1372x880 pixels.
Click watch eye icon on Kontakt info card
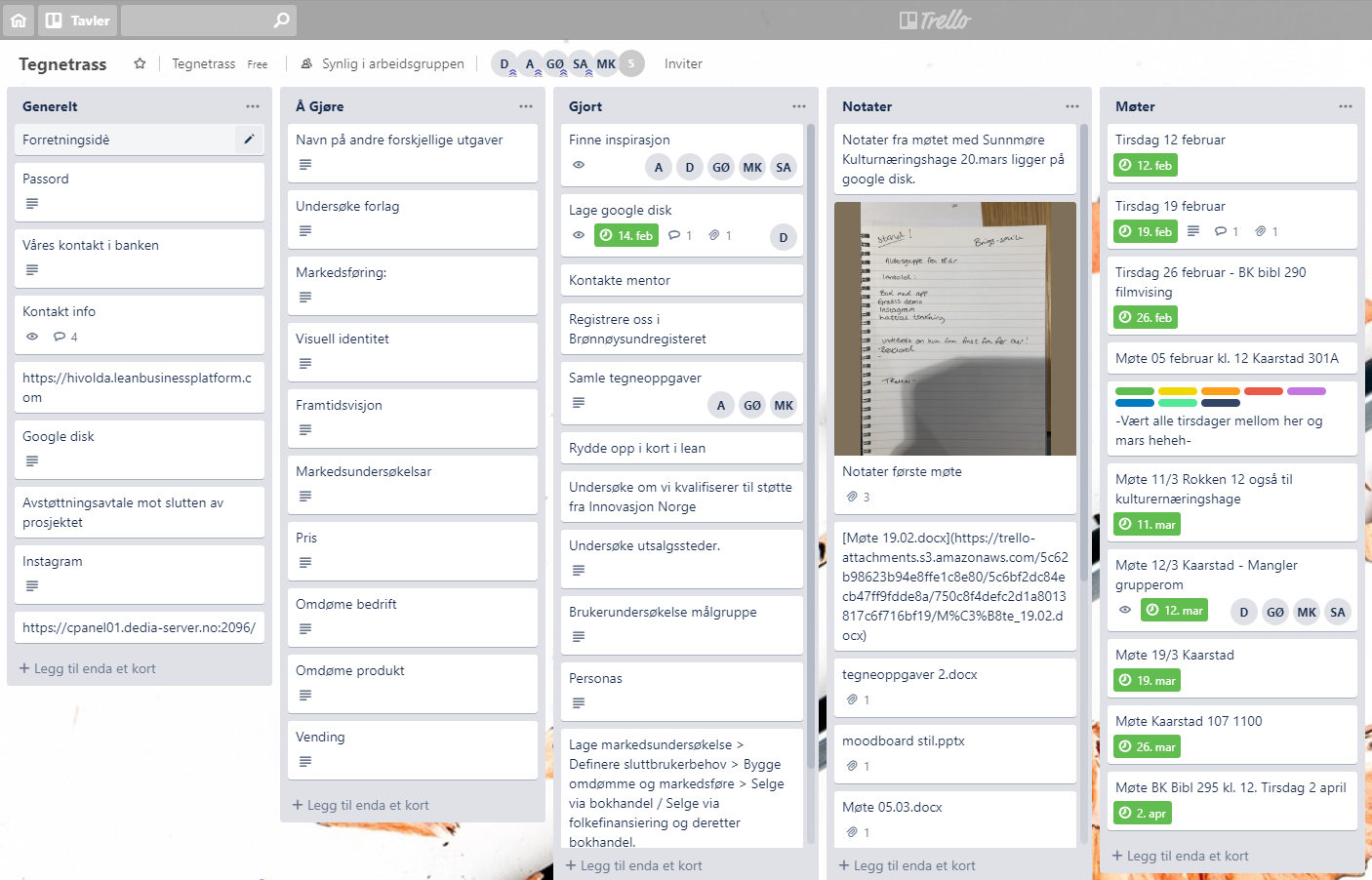pos(32,337)
